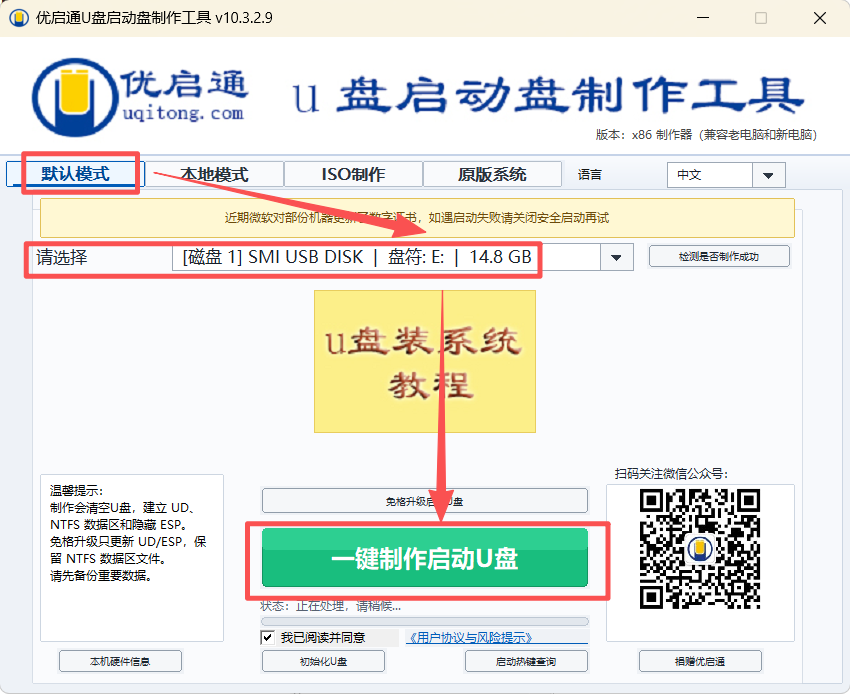The height and width of the screenshot is (694, 850).
Task: Close the 优启通 window
Action: [820, 18]
